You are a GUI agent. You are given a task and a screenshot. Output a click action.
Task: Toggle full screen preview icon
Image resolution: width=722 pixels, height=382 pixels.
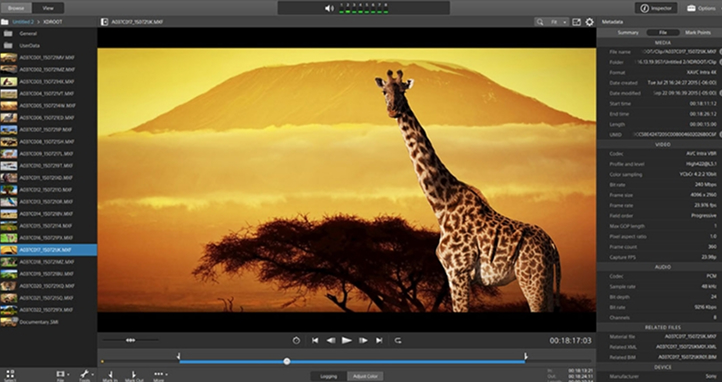(x=576, y=22)
